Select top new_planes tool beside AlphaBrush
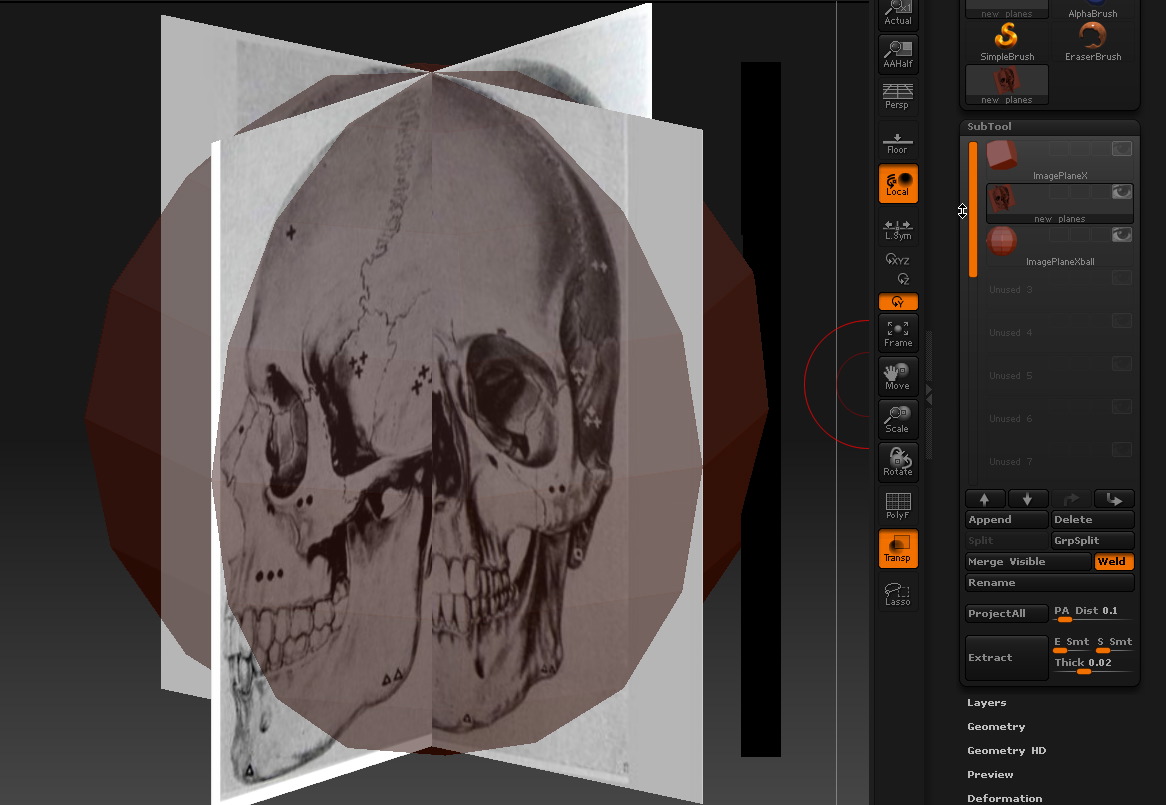Viewport: 1166px width, 805px height. point(1007,10)
